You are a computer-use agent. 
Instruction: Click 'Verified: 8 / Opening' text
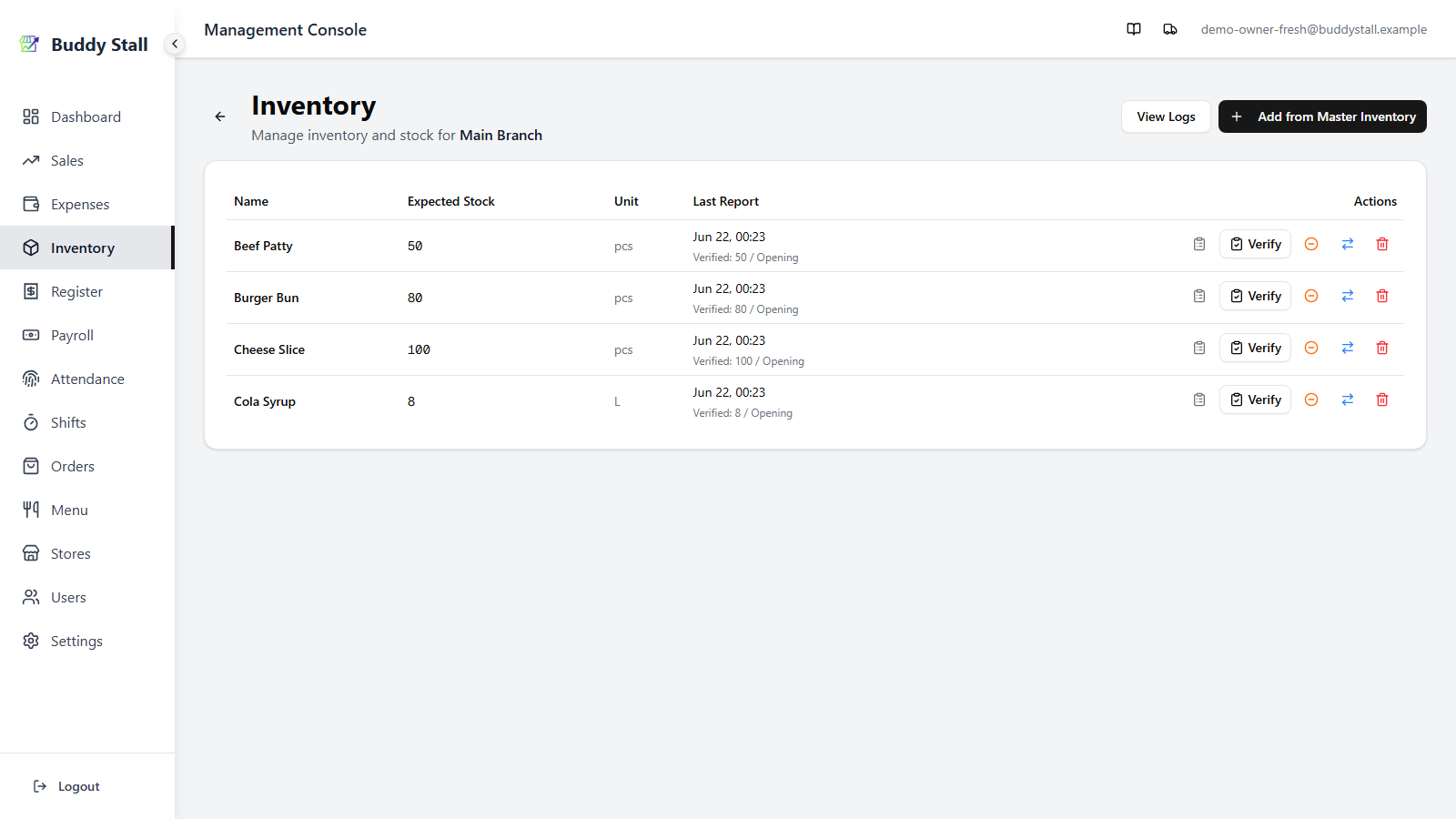coord(743,413)
